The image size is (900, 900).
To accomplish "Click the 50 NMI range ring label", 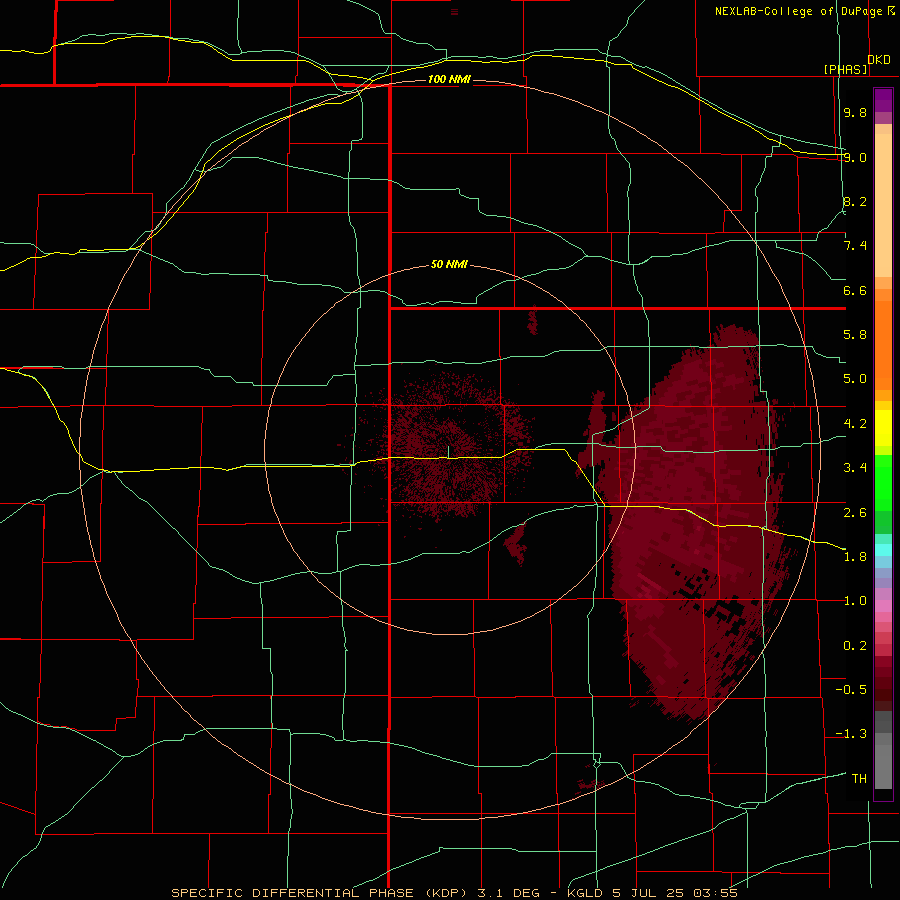I will 449,265.
